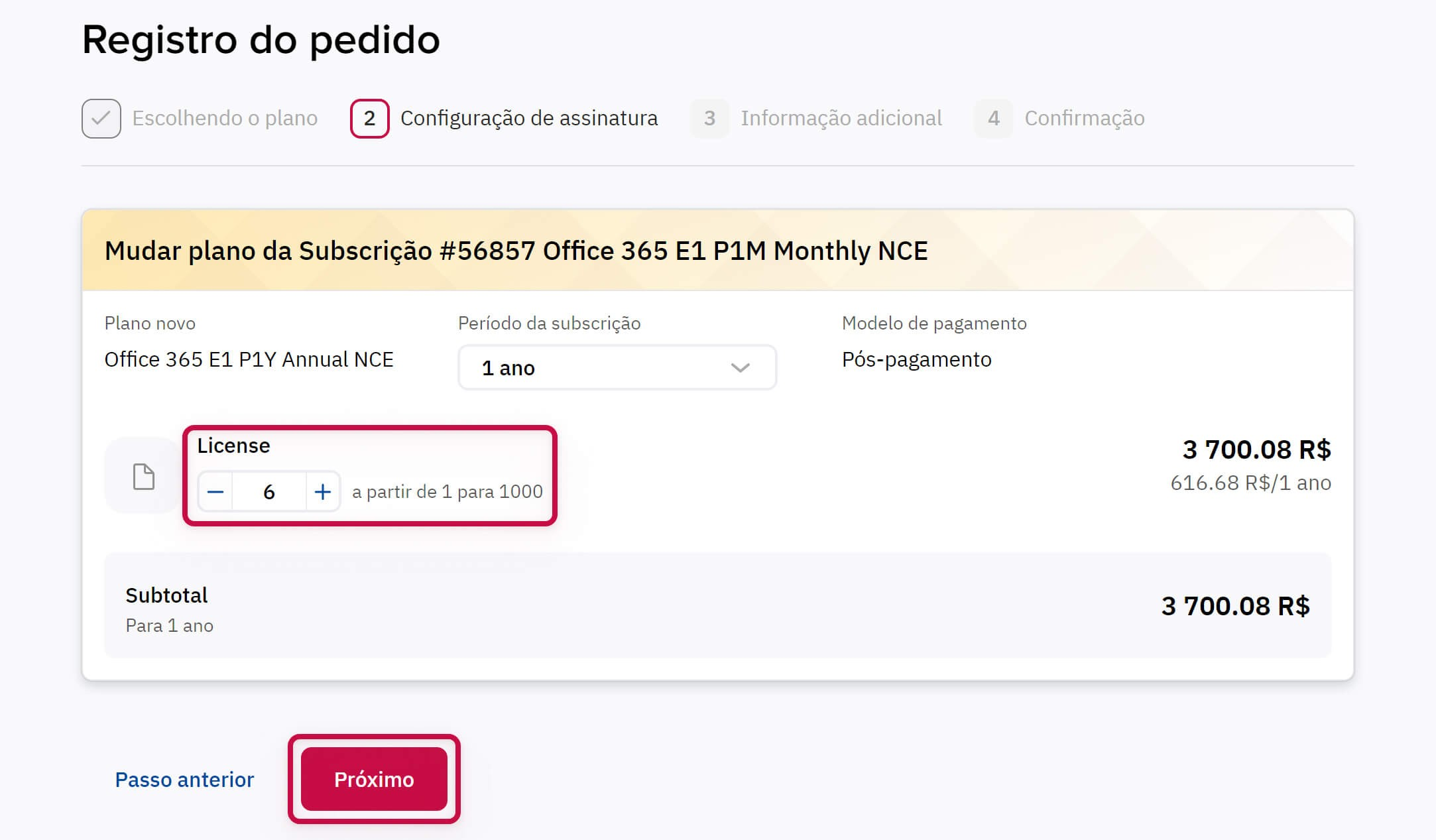The width and height of the screenshot is (1436, 840).
Task: Decrease license quantity with minus button
Action: coord(215,492)
